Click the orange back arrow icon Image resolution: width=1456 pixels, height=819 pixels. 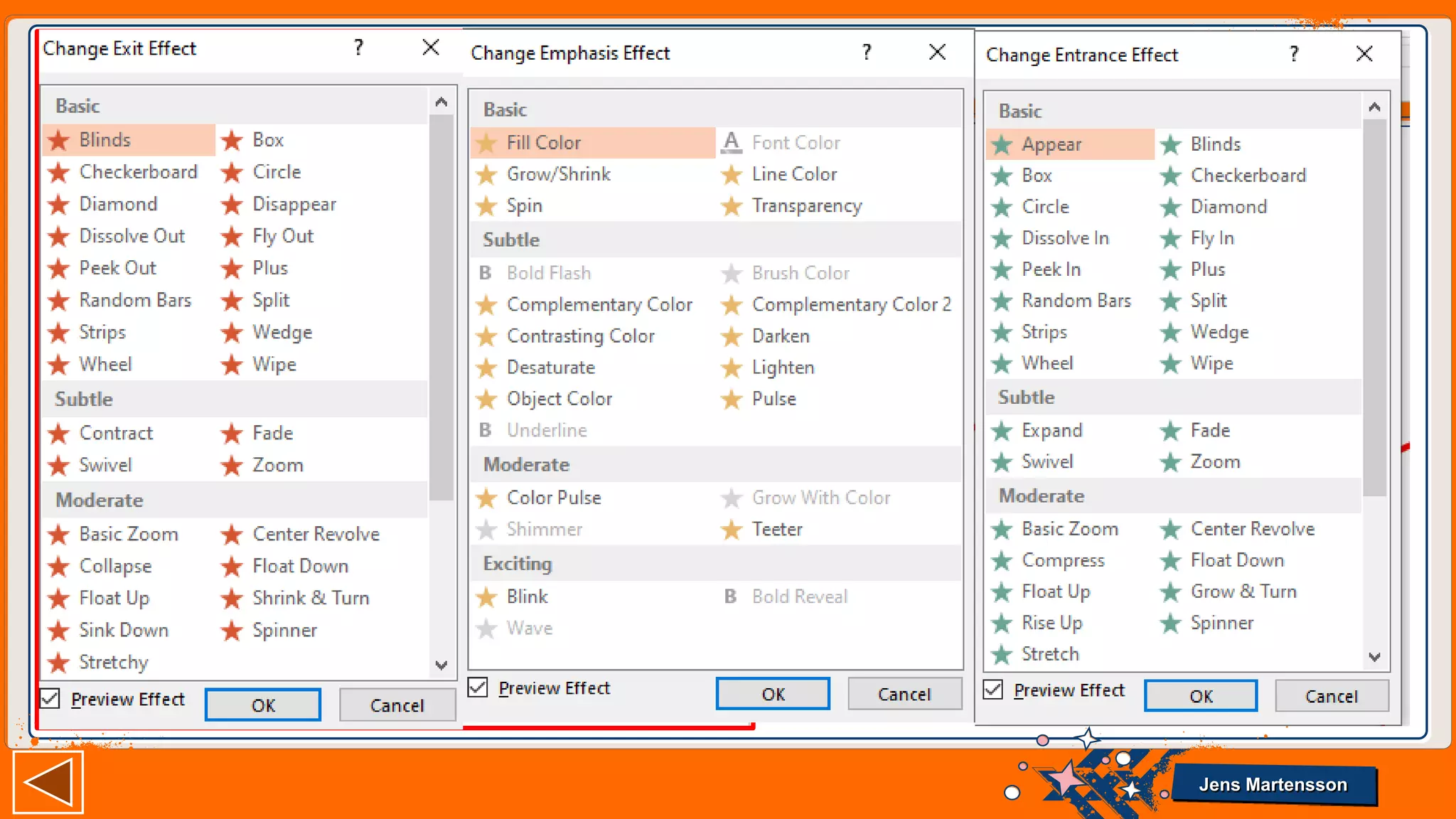(x=48, y=782)
